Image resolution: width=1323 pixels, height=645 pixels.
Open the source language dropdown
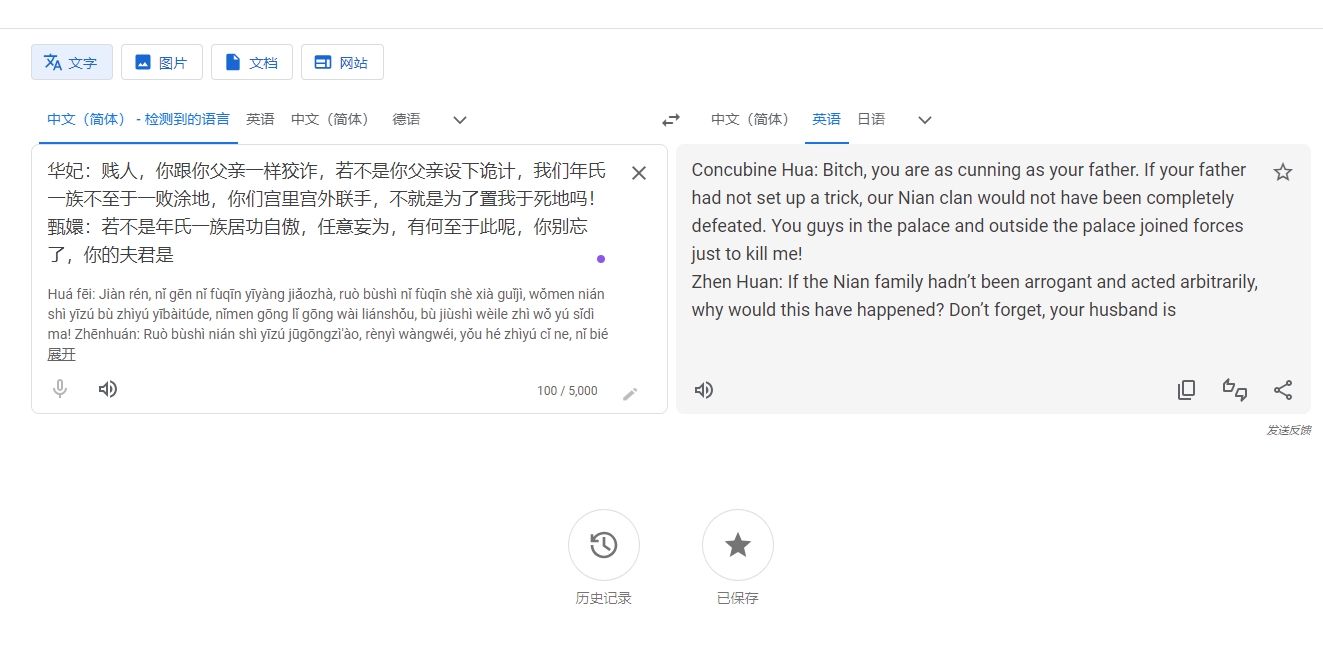[x=459, y=119]
